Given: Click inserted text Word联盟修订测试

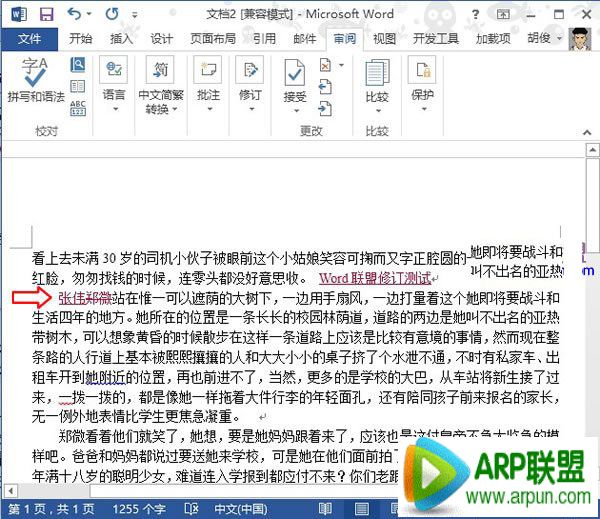Looking at the screenshot, I should pyautogui.click(x=375, y=278).
